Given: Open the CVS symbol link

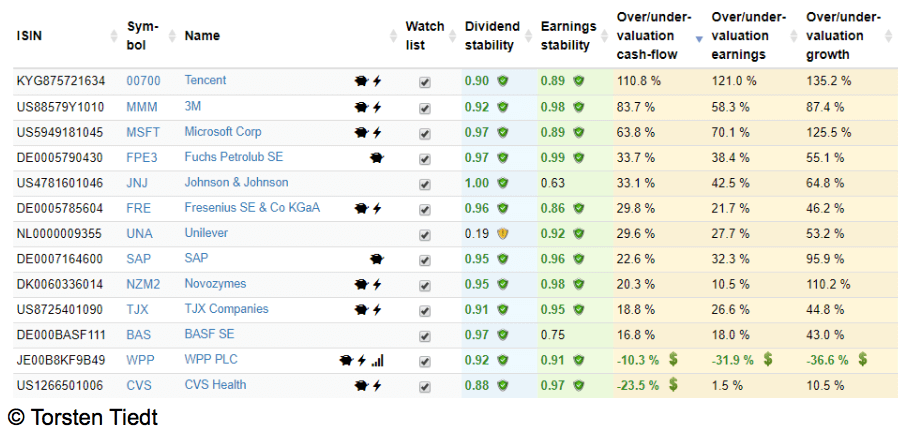Looking at the screenshot, I should (139, 385).
